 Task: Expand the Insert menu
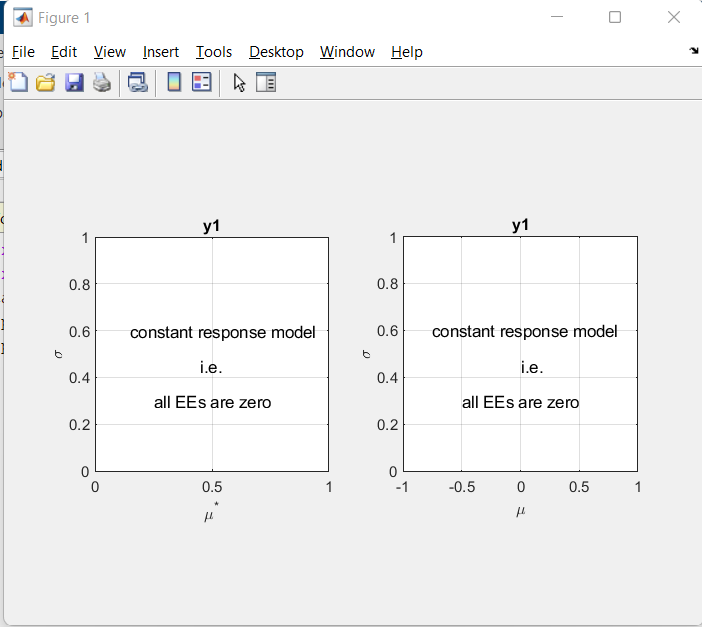(161, 52)
